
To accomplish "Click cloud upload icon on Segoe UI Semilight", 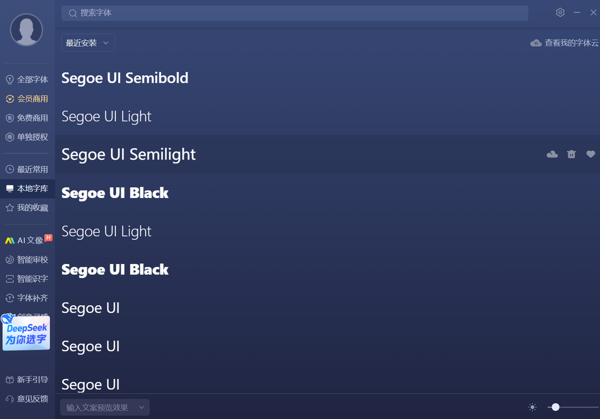I will coord(552,155).
